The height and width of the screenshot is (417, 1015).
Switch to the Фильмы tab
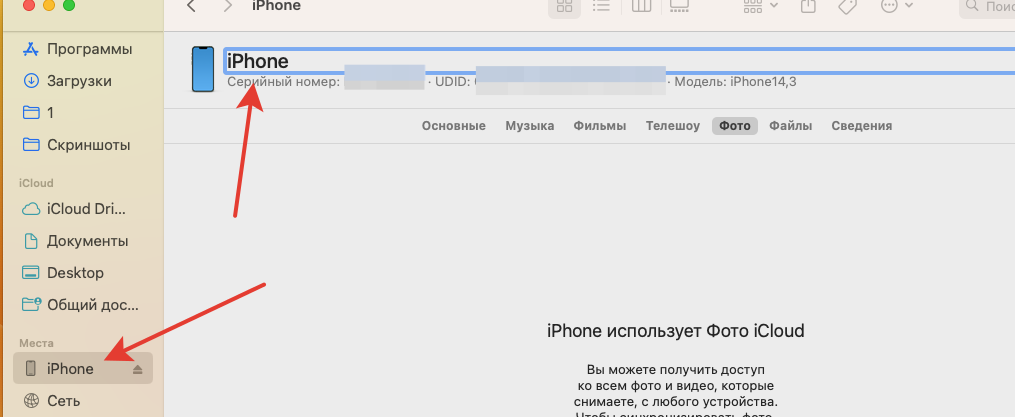599,126
